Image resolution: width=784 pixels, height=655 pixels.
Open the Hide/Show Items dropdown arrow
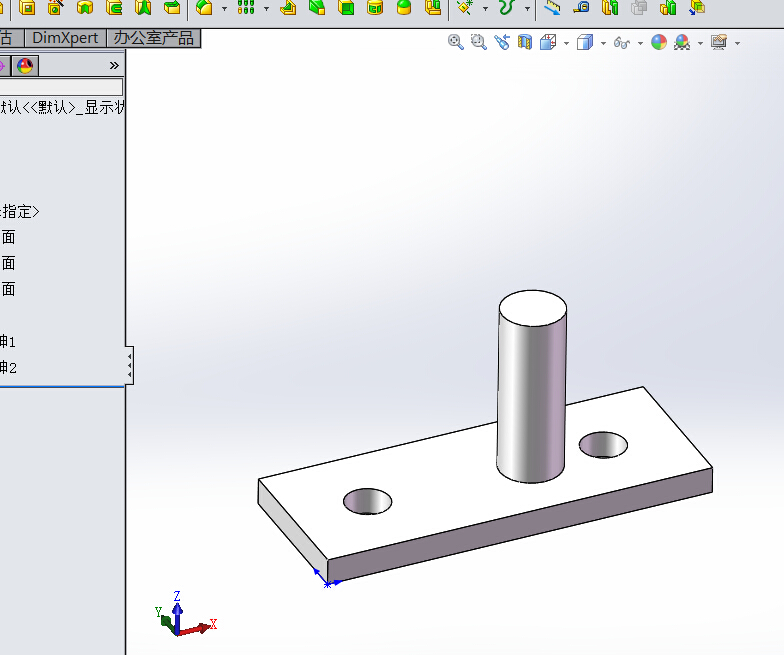point(640,44)
